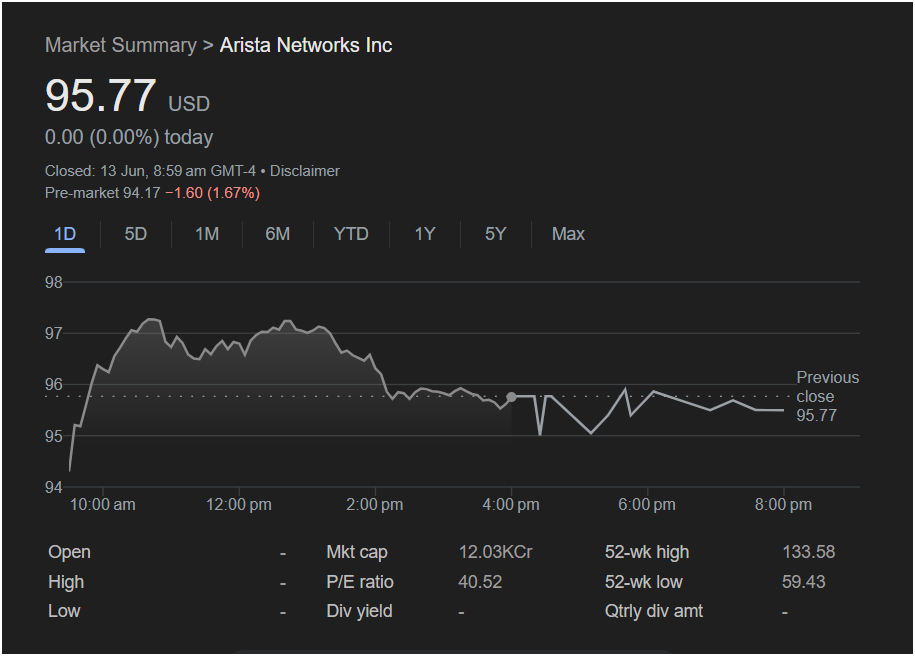Click the 6:00 pm axis label
Image resolution: width=915 pixels, height=656 pixels.
point(647,505)
